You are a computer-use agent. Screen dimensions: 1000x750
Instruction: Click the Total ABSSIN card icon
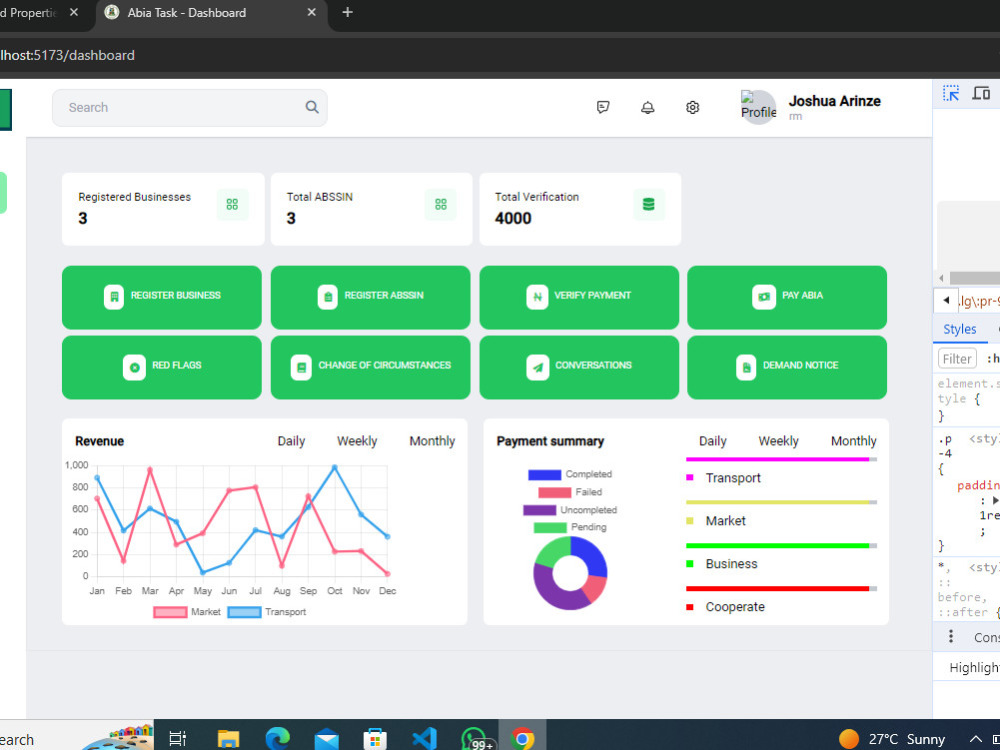tap(441, 204)
